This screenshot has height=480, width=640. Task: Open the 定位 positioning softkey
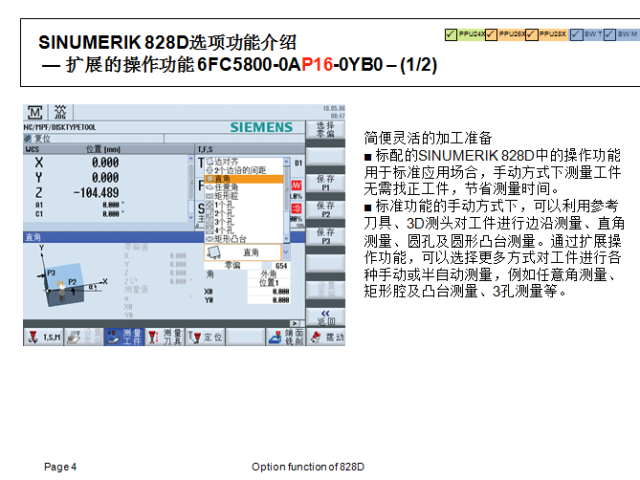point(205,337)
